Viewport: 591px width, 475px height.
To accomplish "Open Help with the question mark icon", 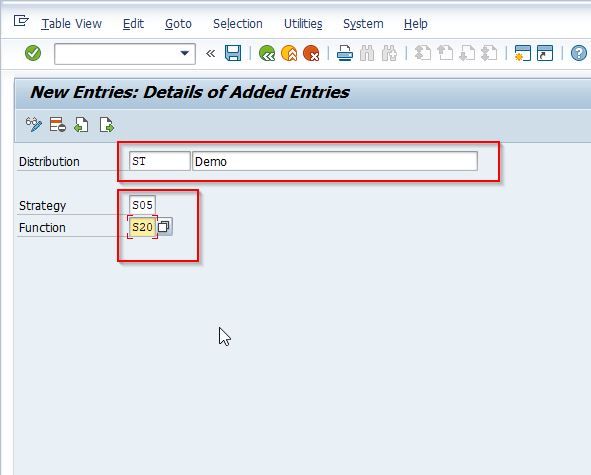I will point(579,53).
